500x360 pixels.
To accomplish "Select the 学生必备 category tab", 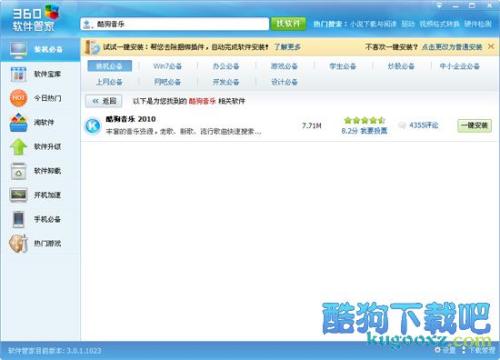I will 343,66.
